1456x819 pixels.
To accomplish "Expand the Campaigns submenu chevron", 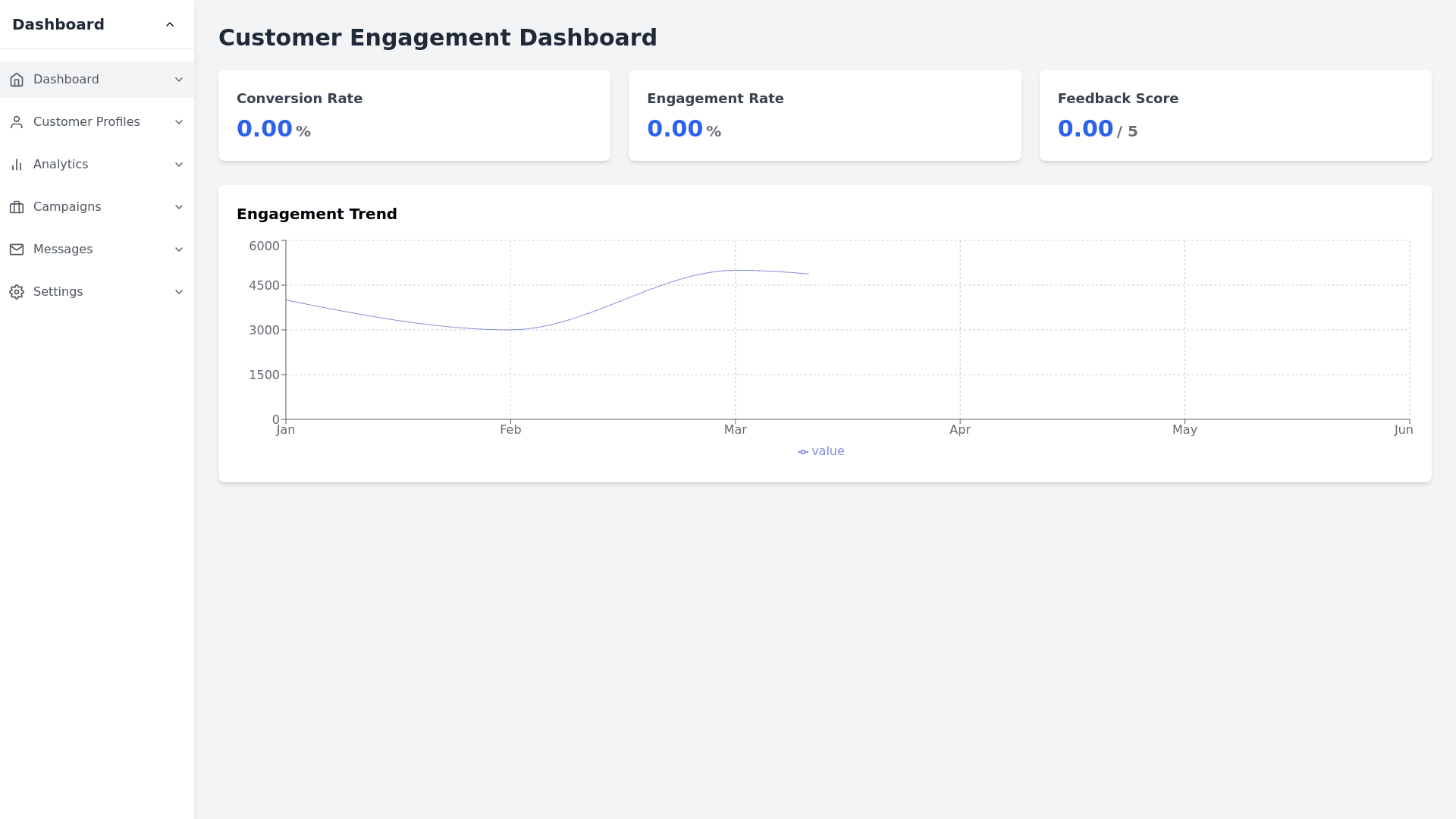I will point(179,207).
